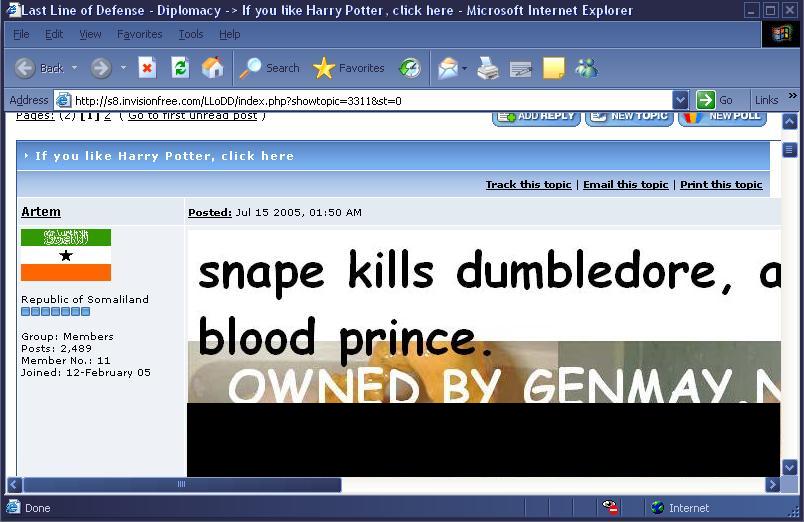Go to Home page via house icon
The width and height of the screenshot is (804, 522).
click(x=212, y=68)
